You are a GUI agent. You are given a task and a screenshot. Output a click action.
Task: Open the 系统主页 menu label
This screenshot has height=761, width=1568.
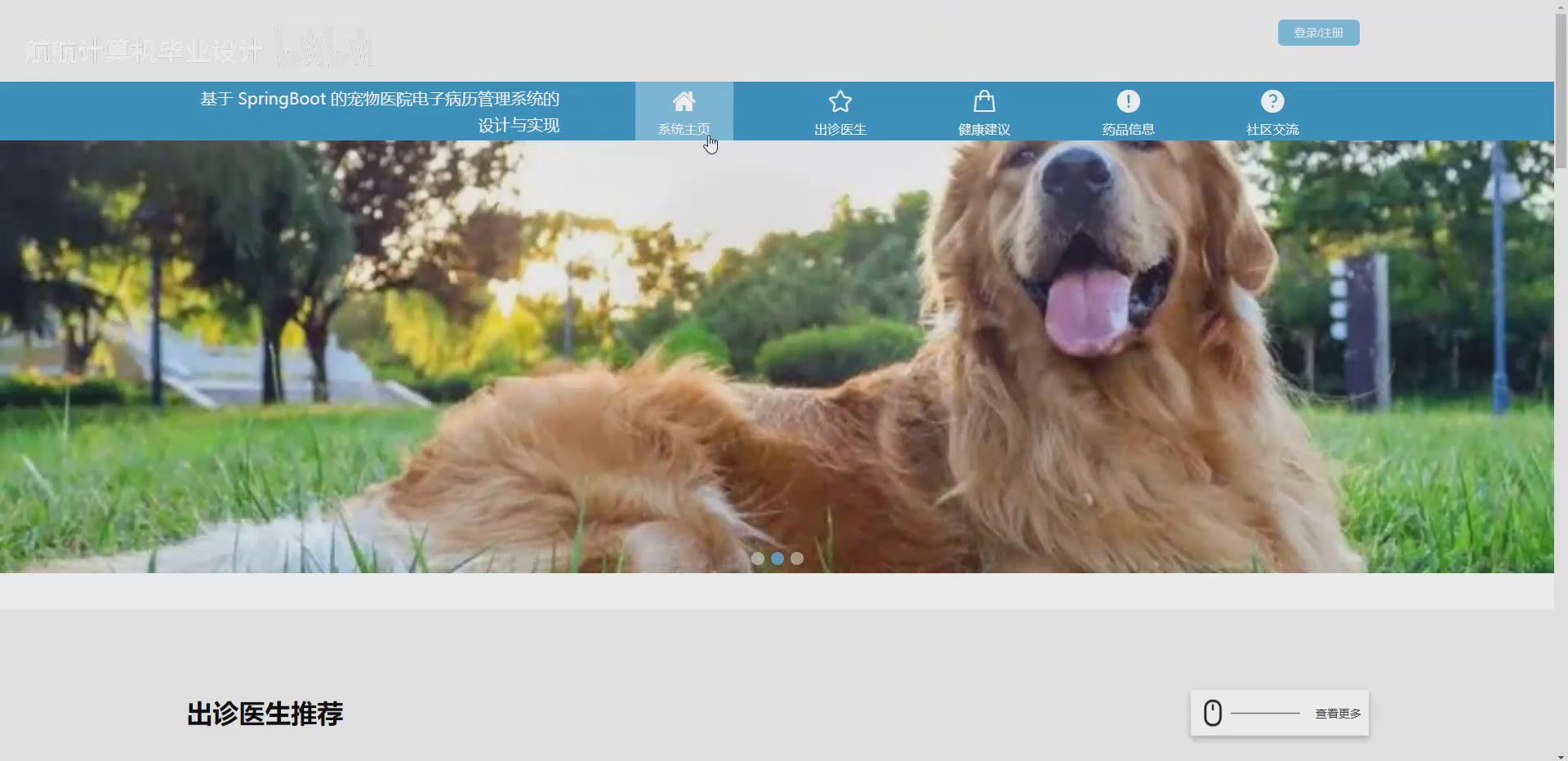tap(684, 129)
